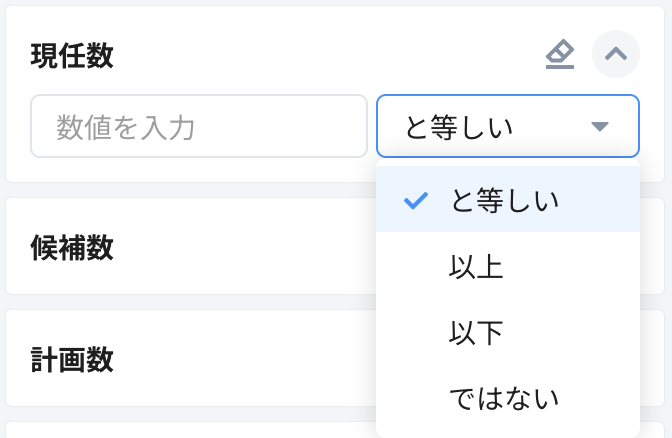Image resolution: width=672 pixels, height=438 pixels.
Task: Open the と等しい comparison combo box
Action: pos(507,127)
